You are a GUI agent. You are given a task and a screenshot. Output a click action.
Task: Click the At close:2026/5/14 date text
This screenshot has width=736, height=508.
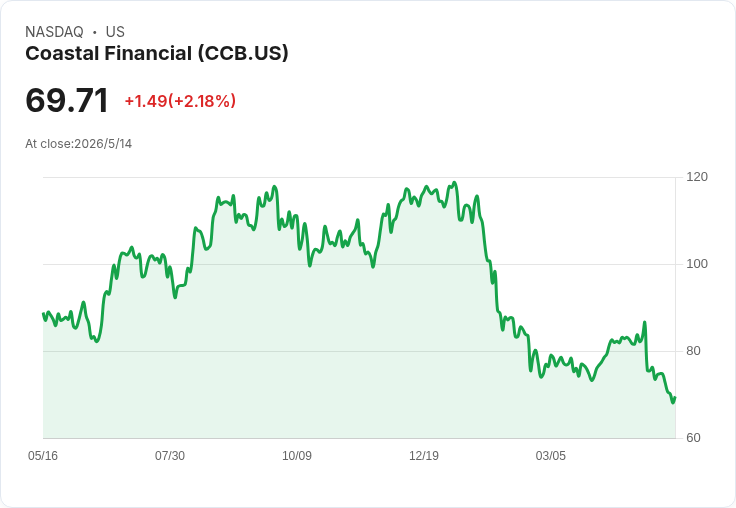click(x=78, y=144)
